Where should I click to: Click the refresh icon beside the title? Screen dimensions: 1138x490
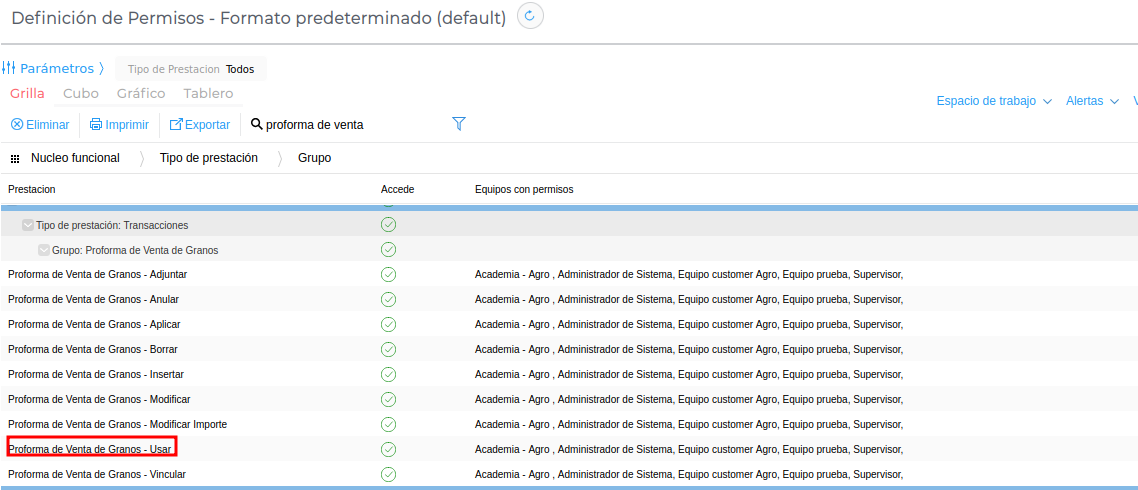tap(530, 17)
